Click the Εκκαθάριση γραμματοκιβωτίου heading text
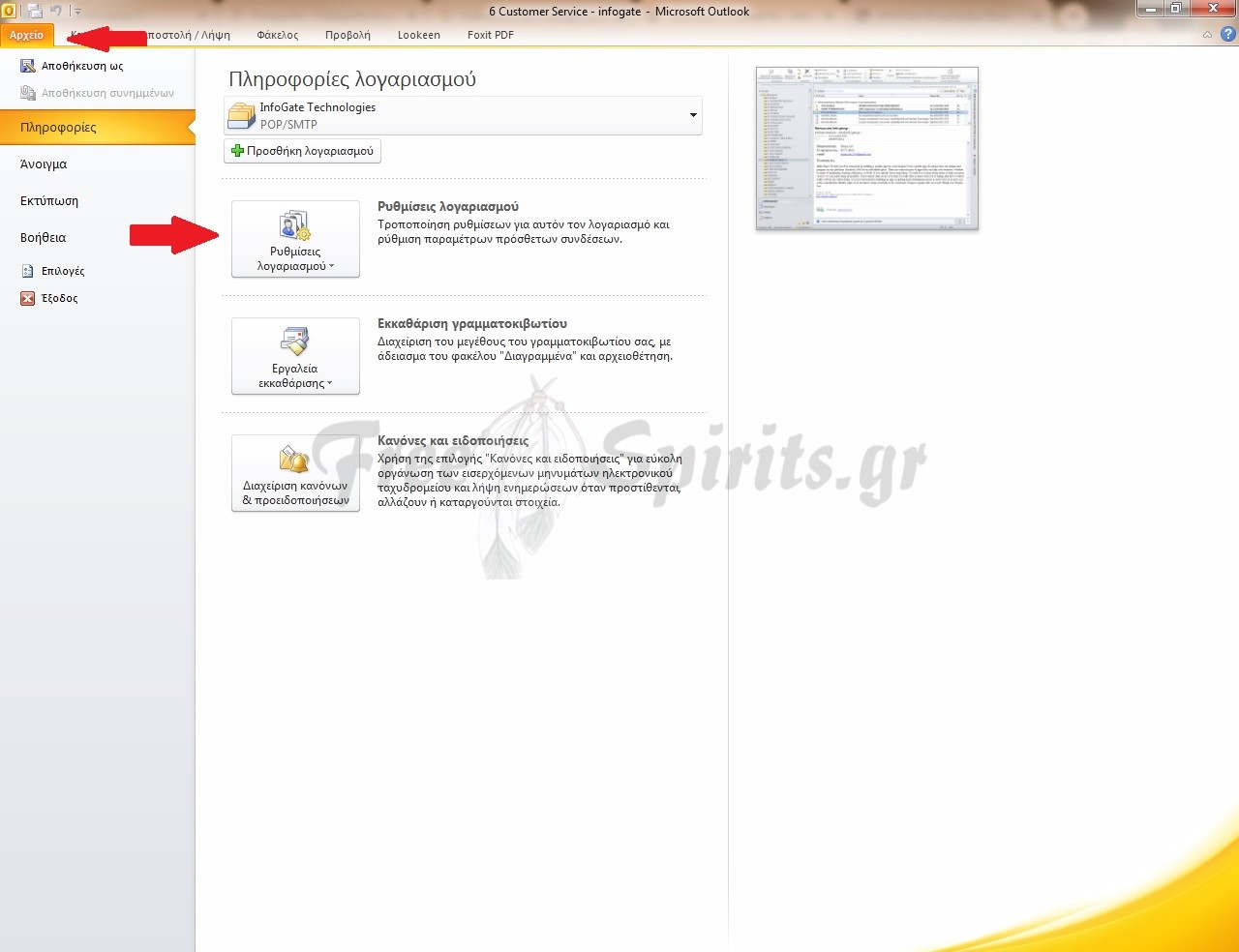The width and height of the screenshot is (1239, 952). pos(472,323)
